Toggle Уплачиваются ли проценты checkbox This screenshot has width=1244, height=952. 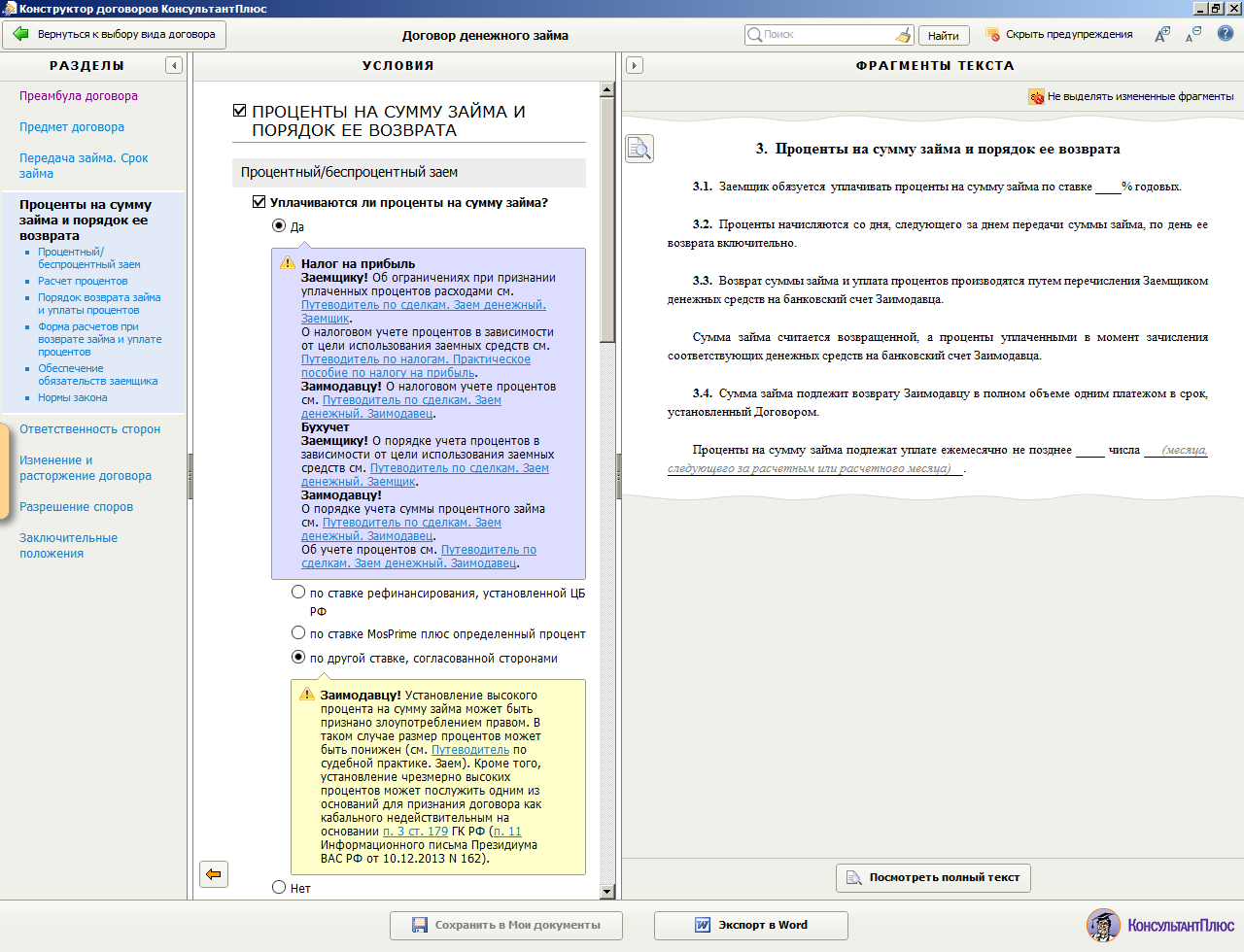pos(259,202)
